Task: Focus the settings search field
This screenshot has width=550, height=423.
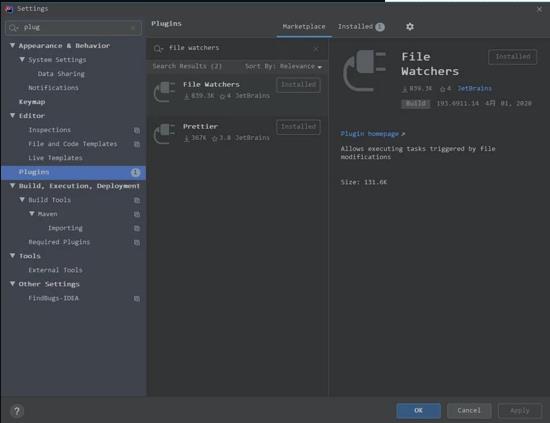Action: pos(74,28)
